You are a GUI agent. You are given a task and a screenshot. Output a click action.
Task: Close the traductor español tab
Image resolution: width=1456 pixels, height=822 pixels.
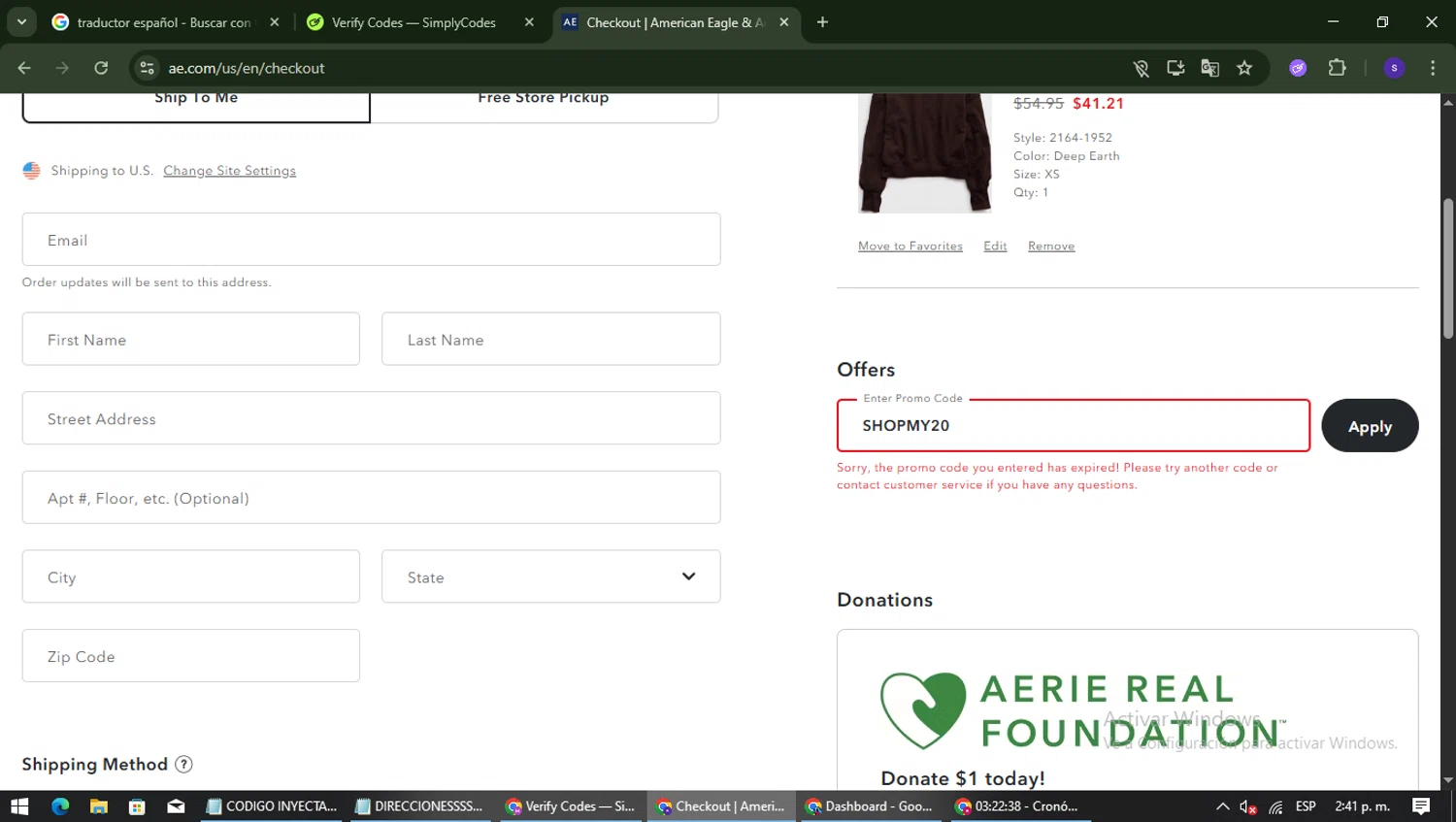coord(275,21)
